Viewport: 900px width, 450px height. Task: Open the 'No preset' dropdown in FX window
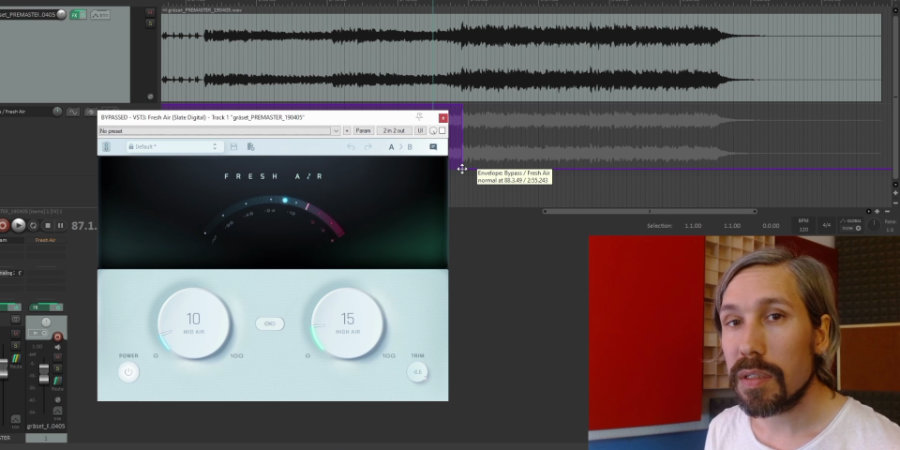(219, 131)
